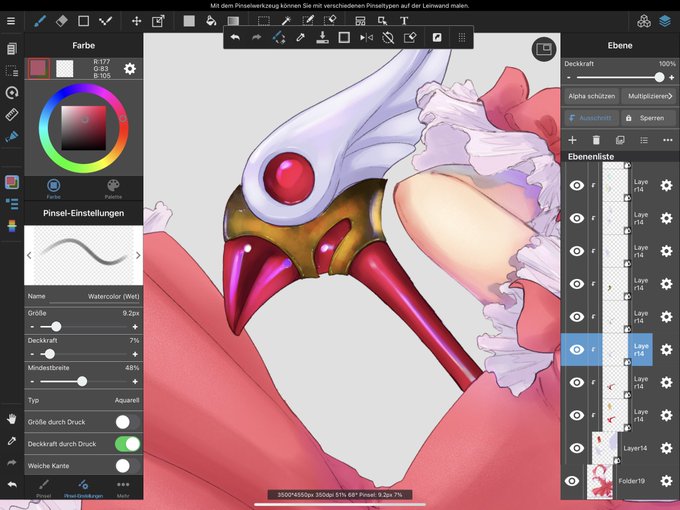Open color panel settings gear
680x510 pixels.
130,69
